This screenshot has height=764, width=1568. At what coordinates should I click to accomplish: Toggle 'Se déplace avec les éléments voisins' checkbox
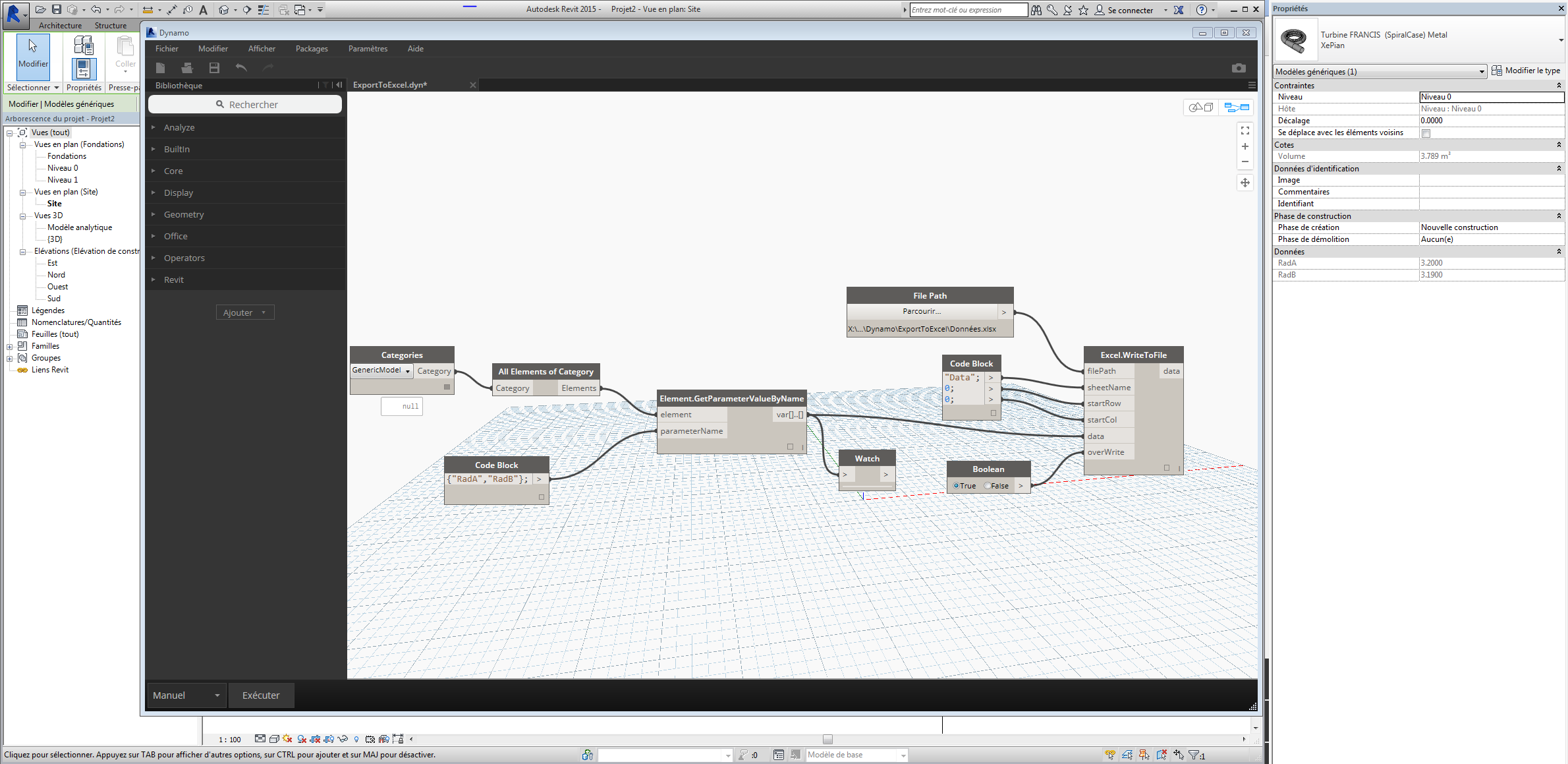click(x=1426, y=133)
